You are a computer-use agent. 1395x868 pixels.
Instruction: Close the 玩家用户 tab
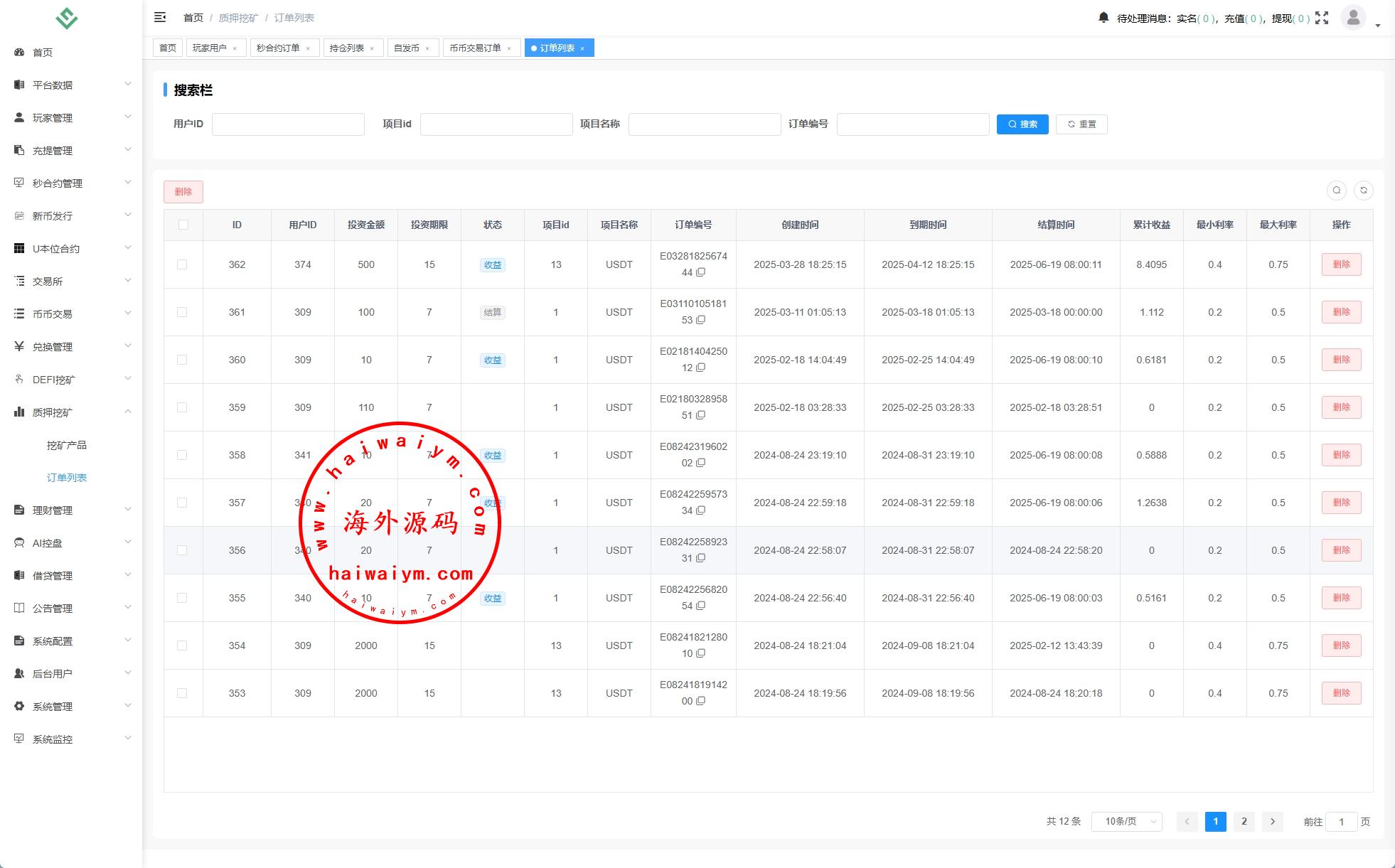coord(235,48)
